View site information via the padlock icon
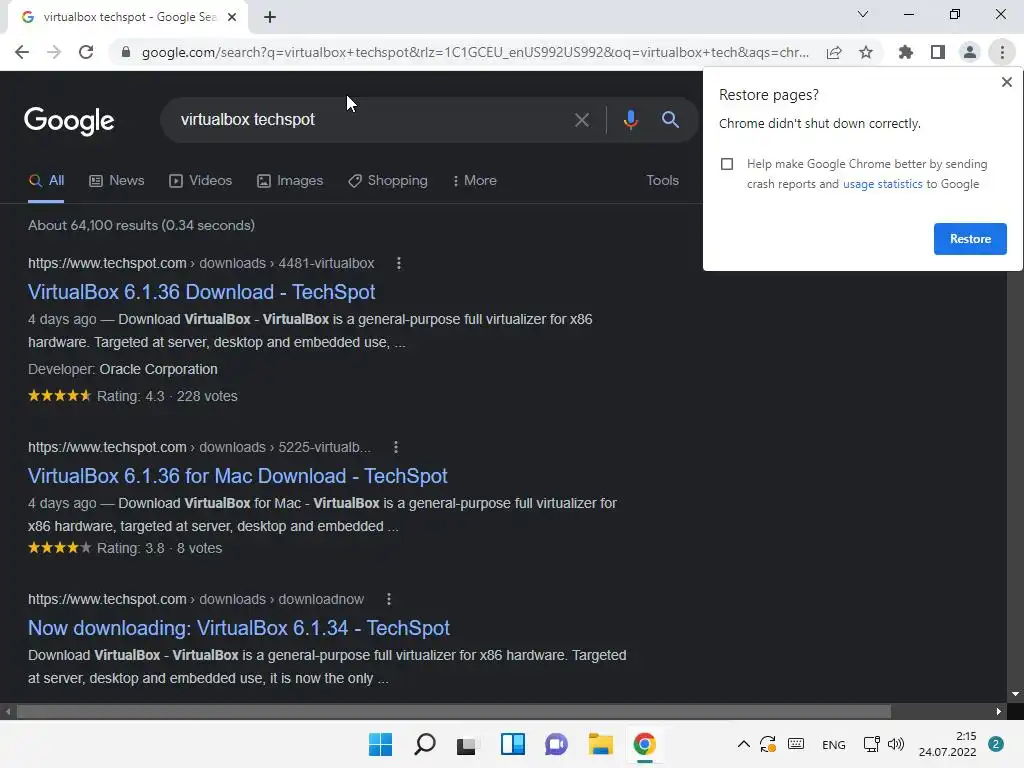 pos(126,52)
